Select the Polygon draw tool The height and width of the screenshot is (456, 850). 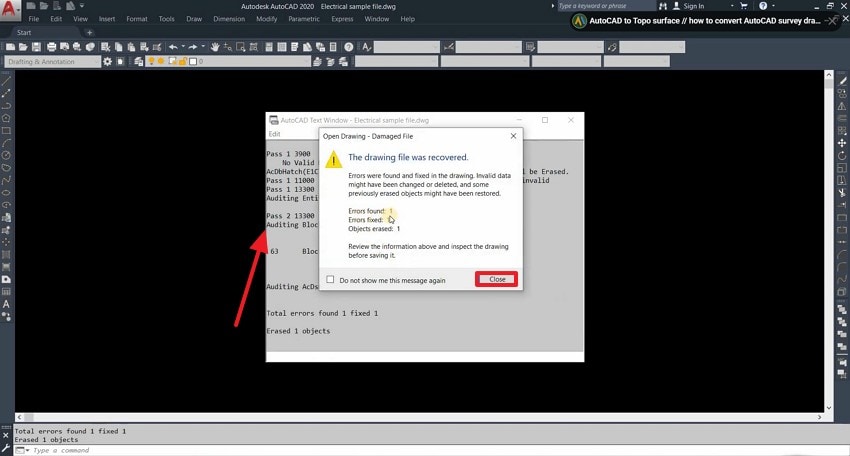tap(6, 118)
